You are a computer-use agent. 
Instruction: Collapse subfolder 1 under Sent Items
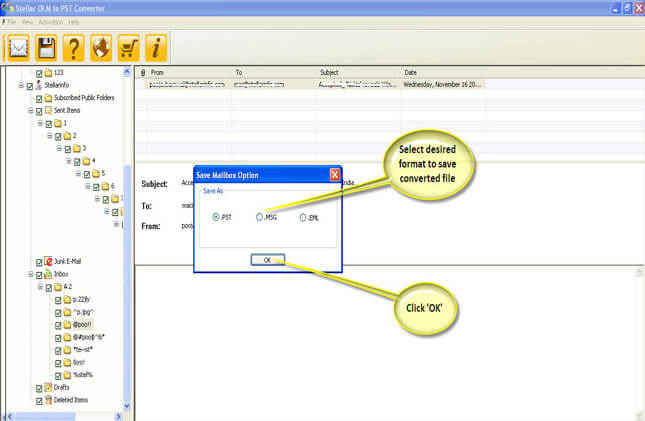click(40, 123)
